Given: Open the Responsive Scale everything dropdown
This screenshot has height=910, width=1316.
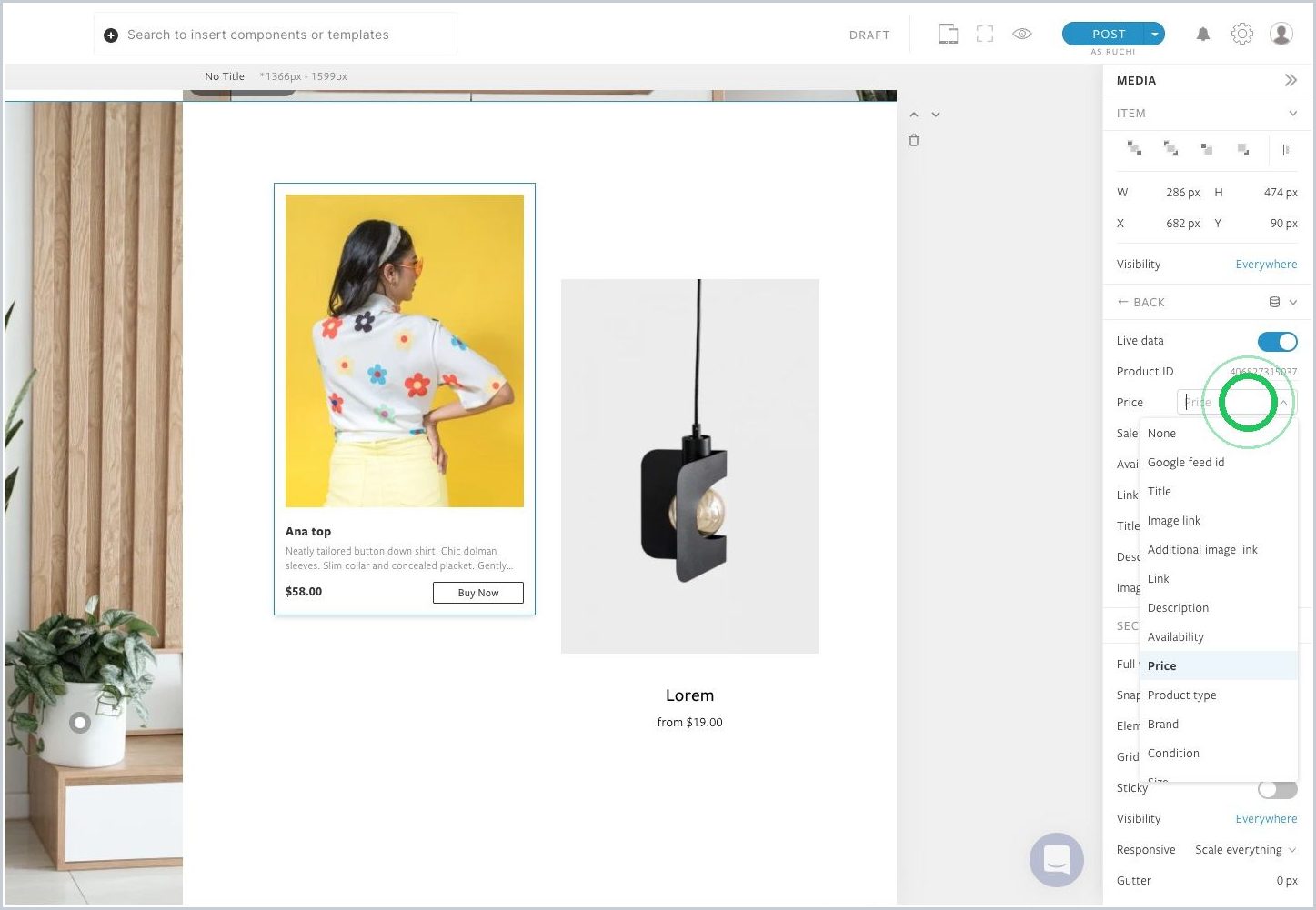Looking at the screenshot, I should [1246, 850].
